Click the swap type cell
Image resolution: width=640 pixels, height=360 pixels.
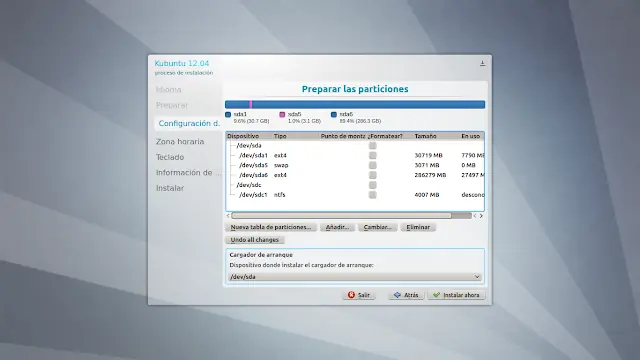(281, 165)
